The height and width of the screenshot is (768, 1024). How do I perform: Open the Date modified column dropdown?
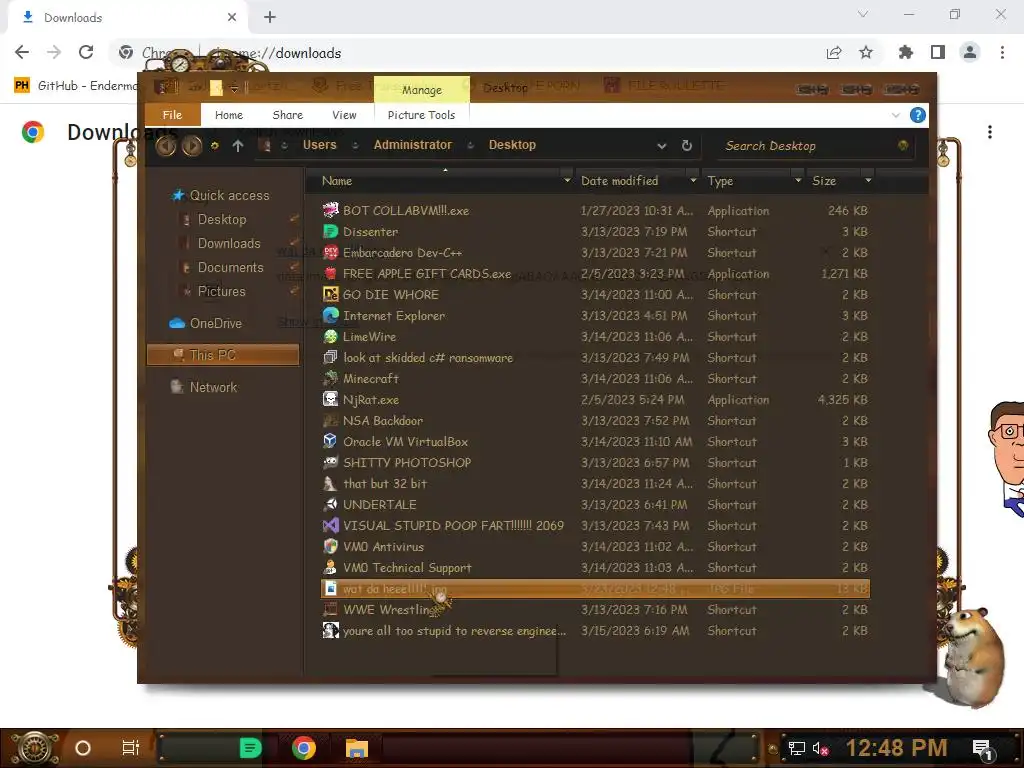click(693, 181)
